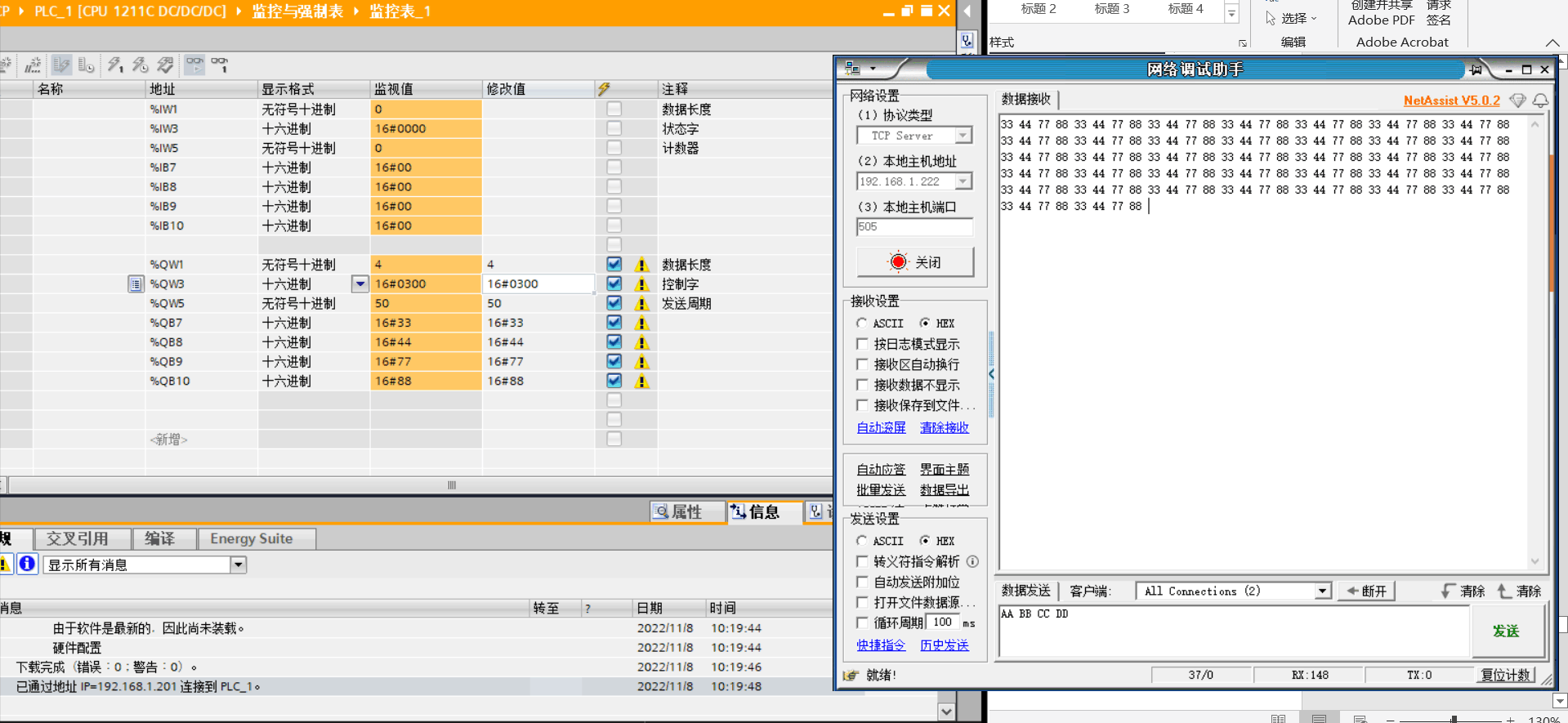
Task: Click the warning triangle in the %QB10 row
Action: click(x=642, y=382)
